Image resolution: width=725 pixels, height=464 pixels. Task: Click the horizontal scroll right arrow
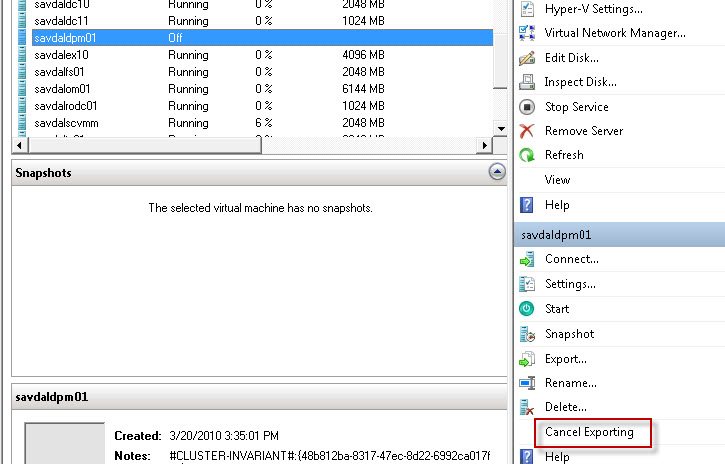484,145
